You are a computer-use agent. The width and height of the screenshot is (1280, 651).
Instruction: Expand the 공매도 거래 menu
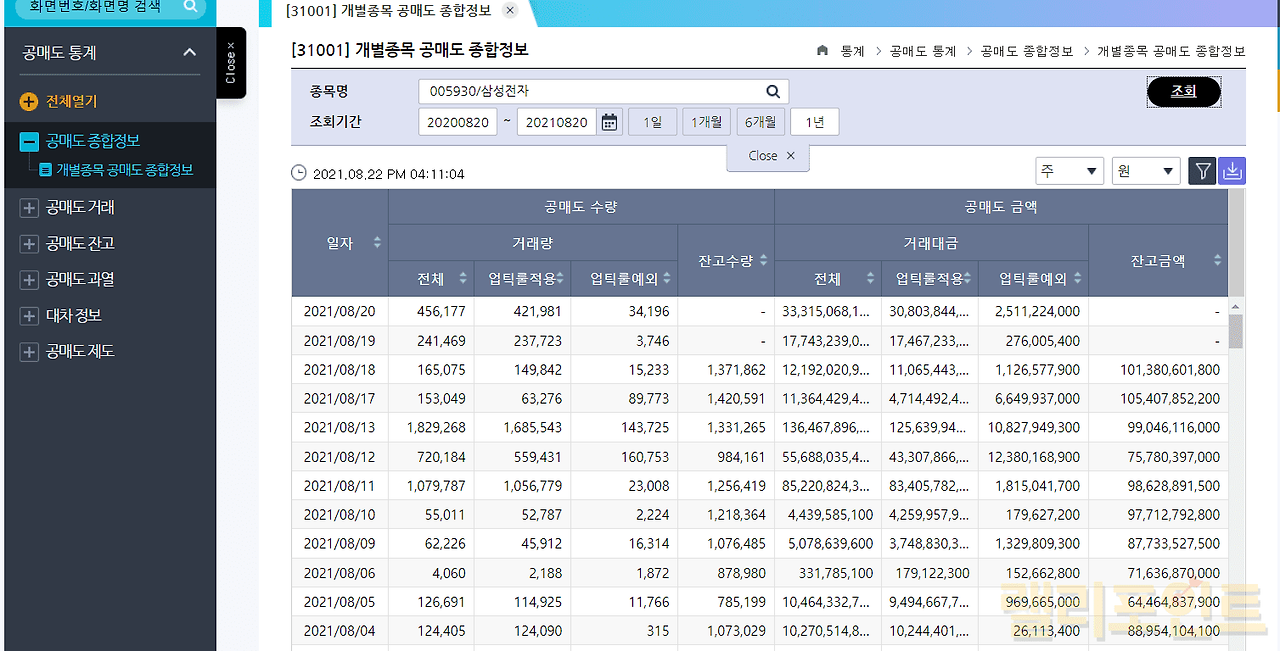pyautogui.click(x=29, y=208)
